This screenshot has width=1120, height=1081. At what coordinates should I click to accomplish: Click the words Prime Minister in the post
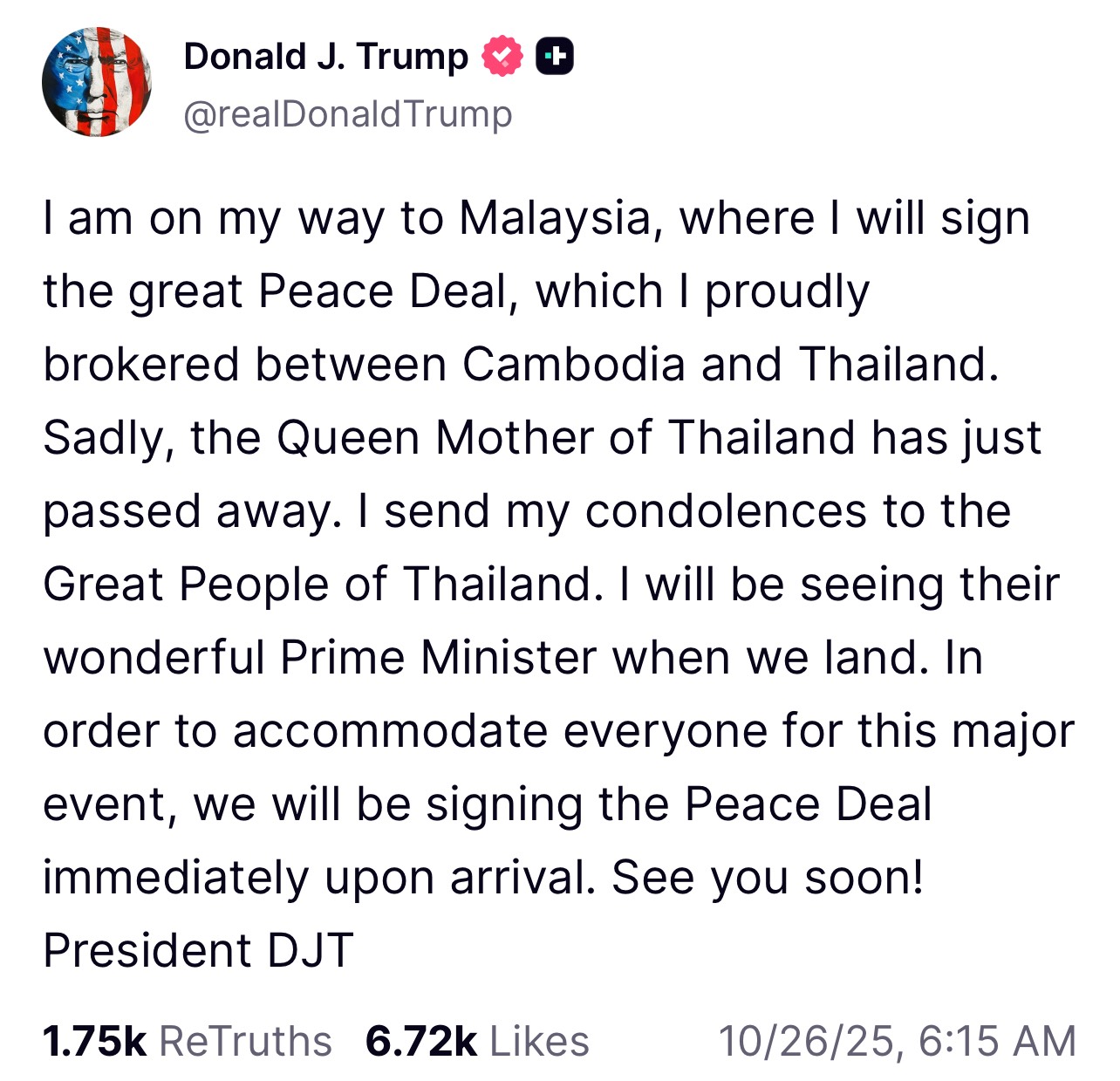tap(438, 657)
